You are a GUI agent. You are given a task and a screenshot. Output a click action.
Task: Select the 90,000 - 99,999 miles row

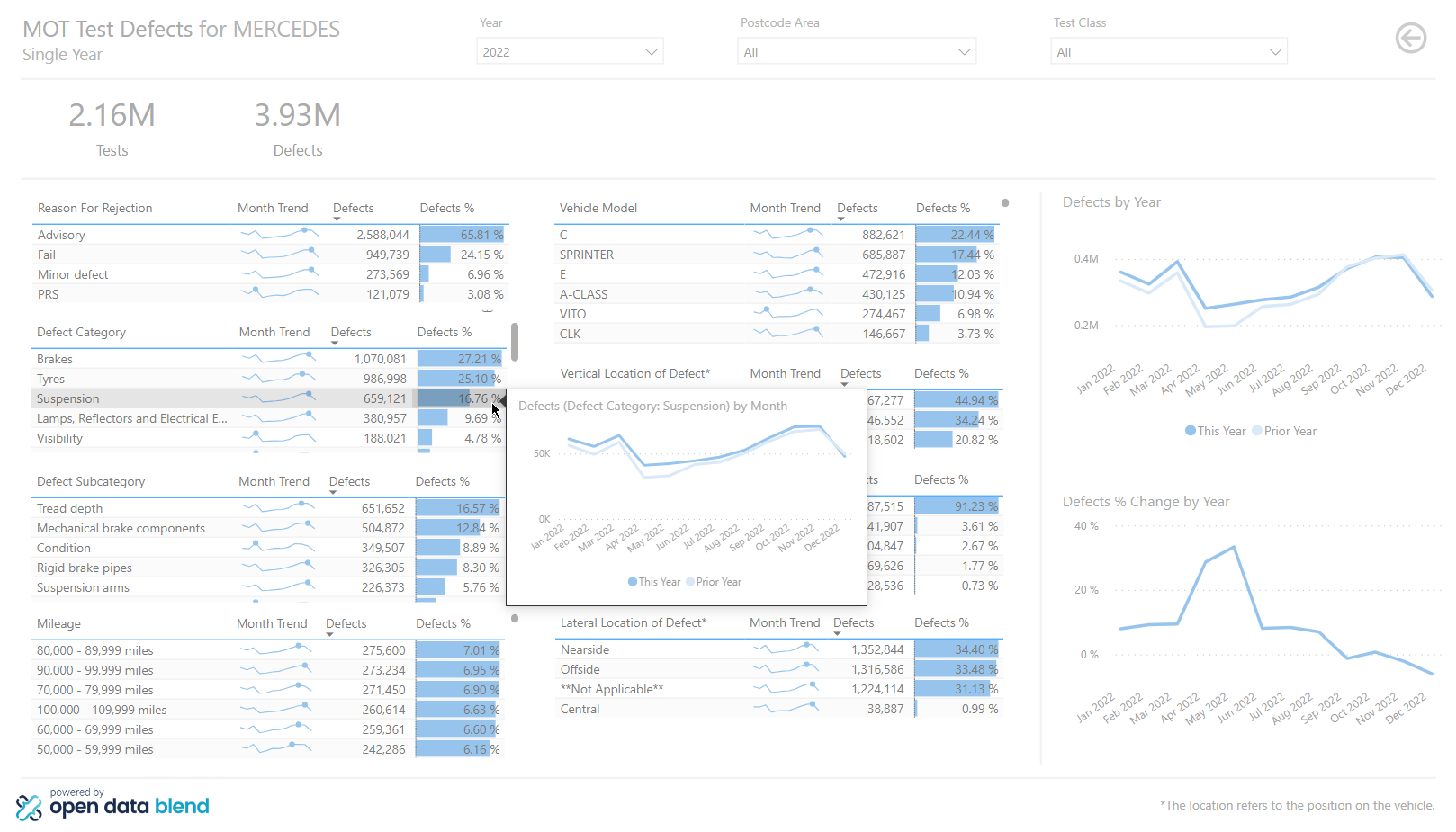(x=268, y=670)
